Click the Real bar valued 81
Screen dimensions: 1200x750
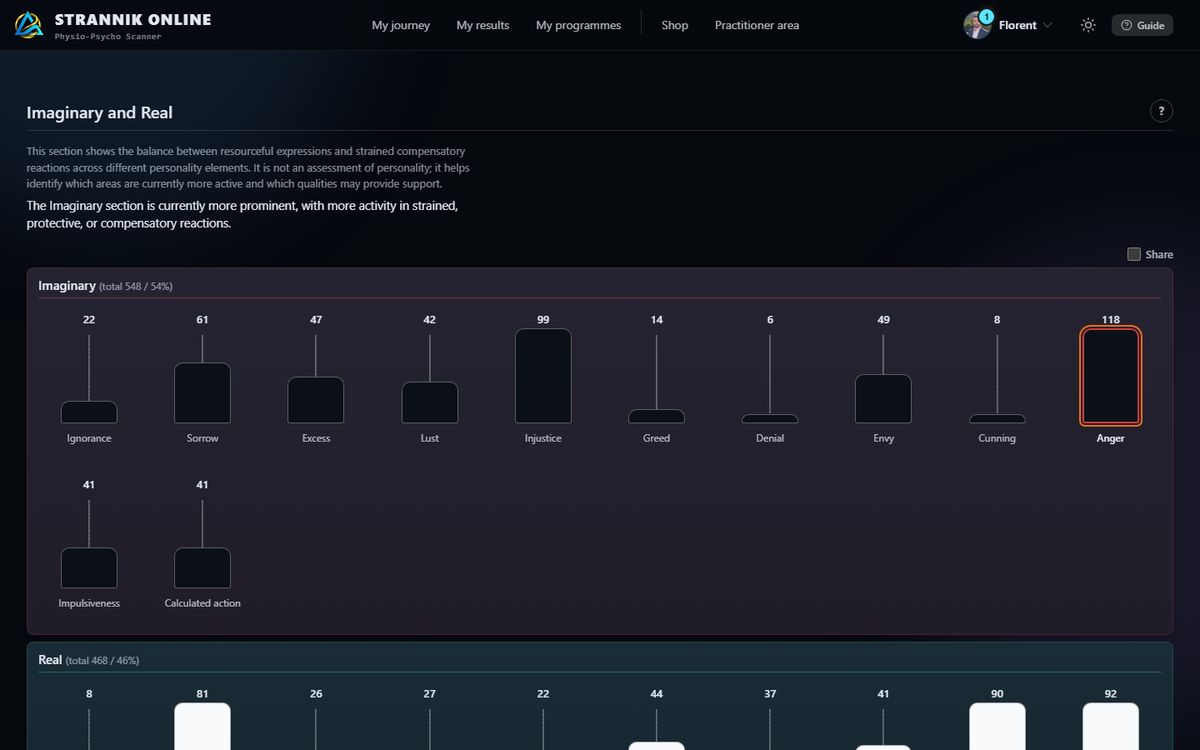tap(202, 726)
